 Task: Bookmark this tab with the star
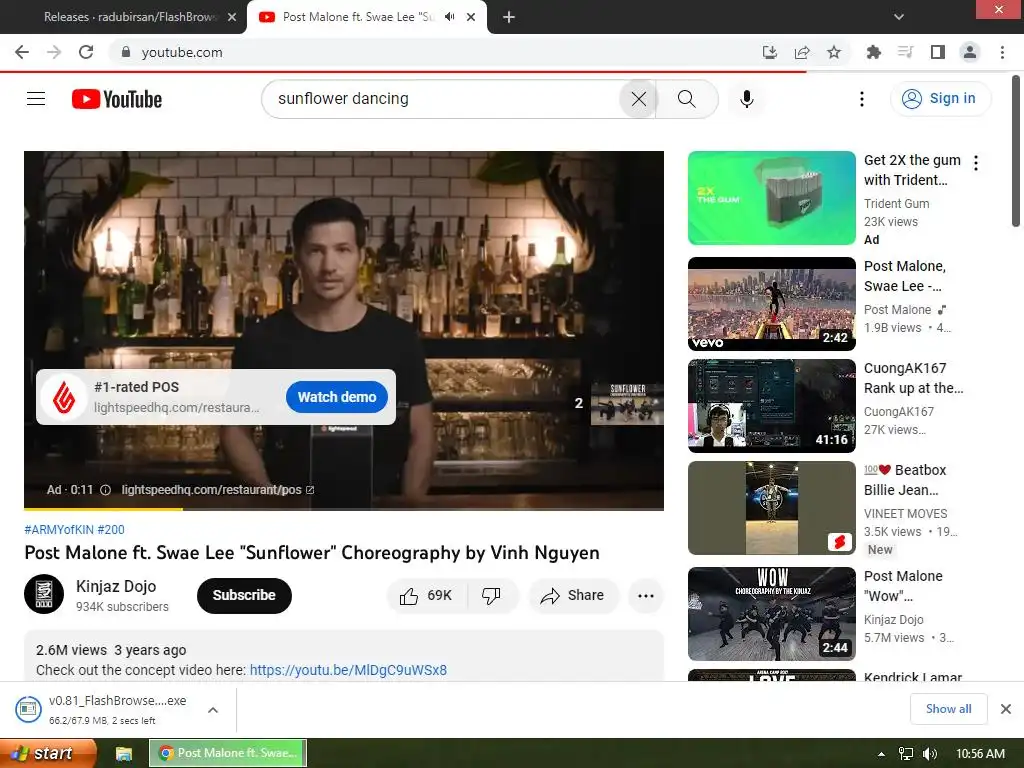(x=834, y=52)
